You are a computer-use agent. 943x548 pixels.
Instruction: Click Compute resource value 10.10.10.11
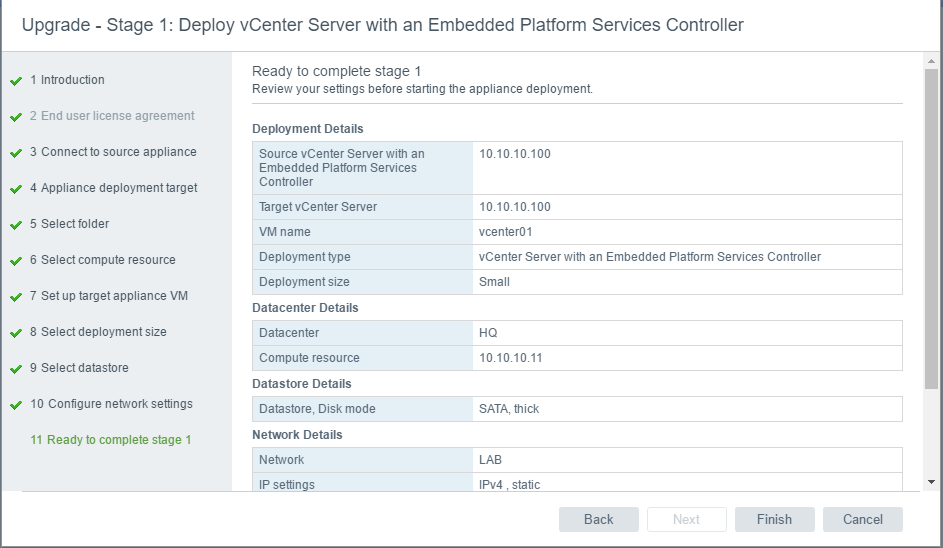[x=511, y=358]
